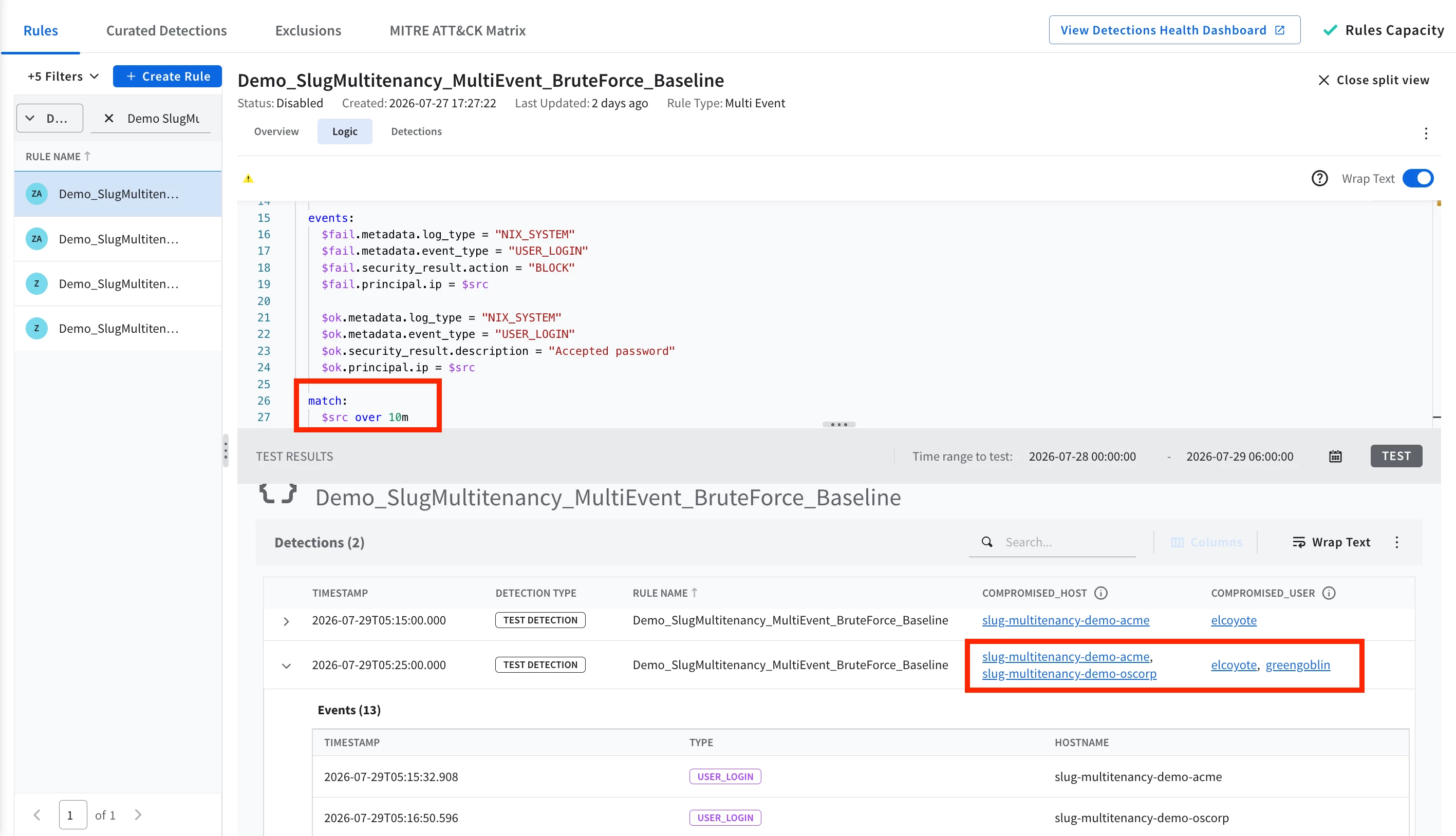This screenshot has width=1456, height=836.
Task: Click the split-view vertical divider handle
Action: (x=226, y=451)
